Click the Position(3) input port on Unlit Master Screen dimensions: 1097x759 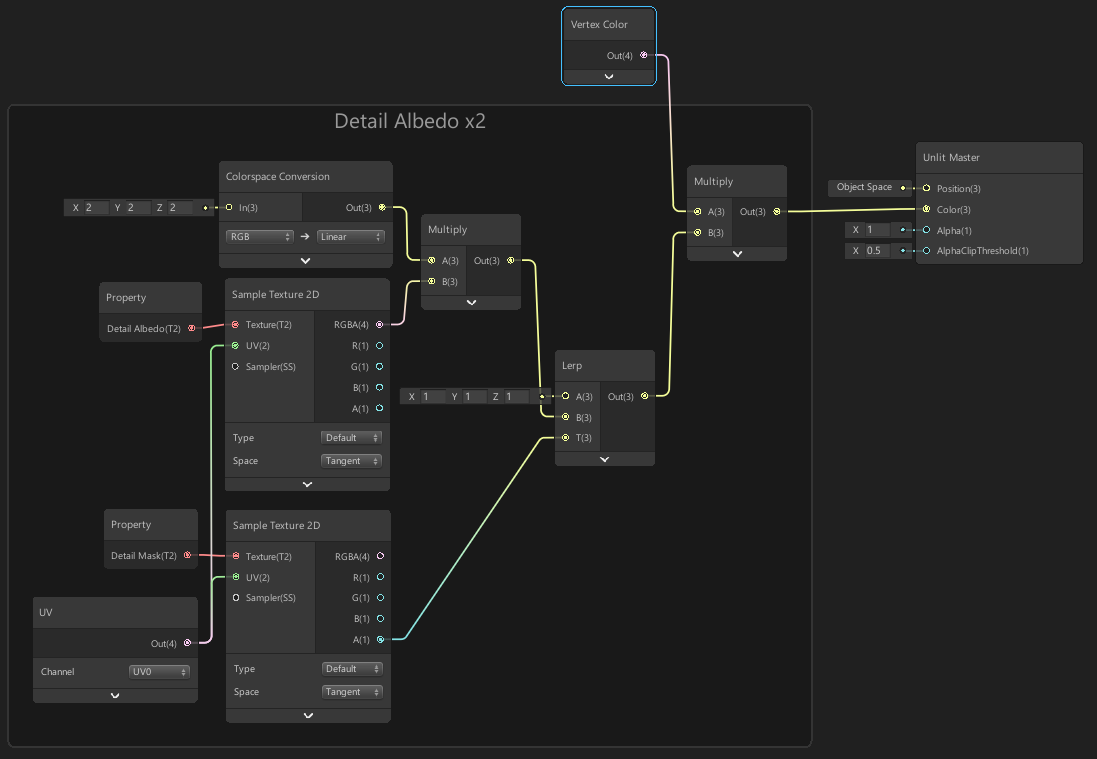click(x=926, y=188)
